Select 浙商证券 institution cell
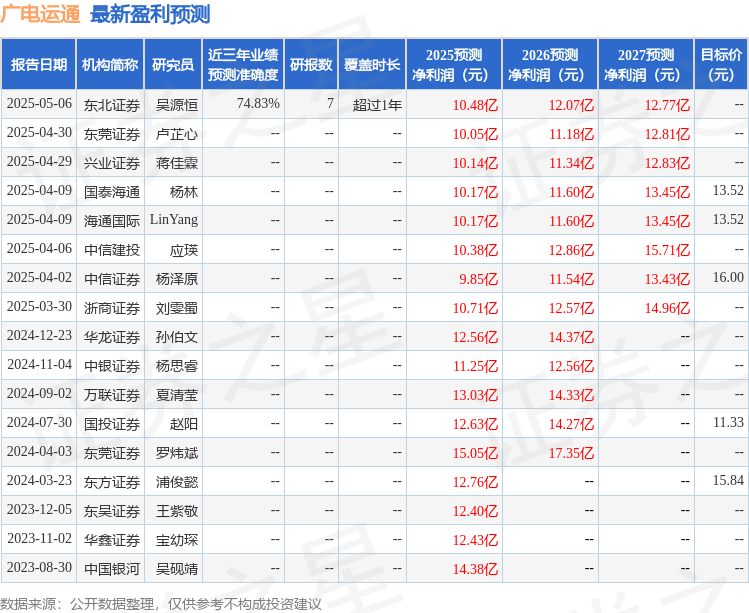Screen dimensions: 749x613 click(112, 308)
